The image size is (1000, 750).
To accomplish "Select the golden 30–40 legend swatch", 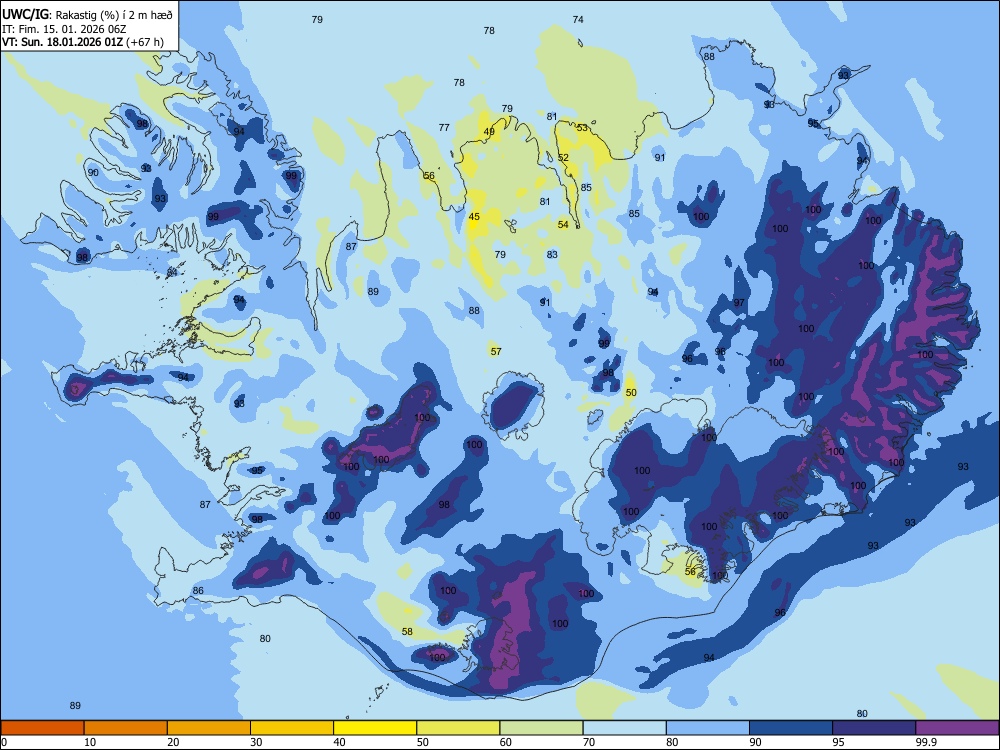I will 292,728.
